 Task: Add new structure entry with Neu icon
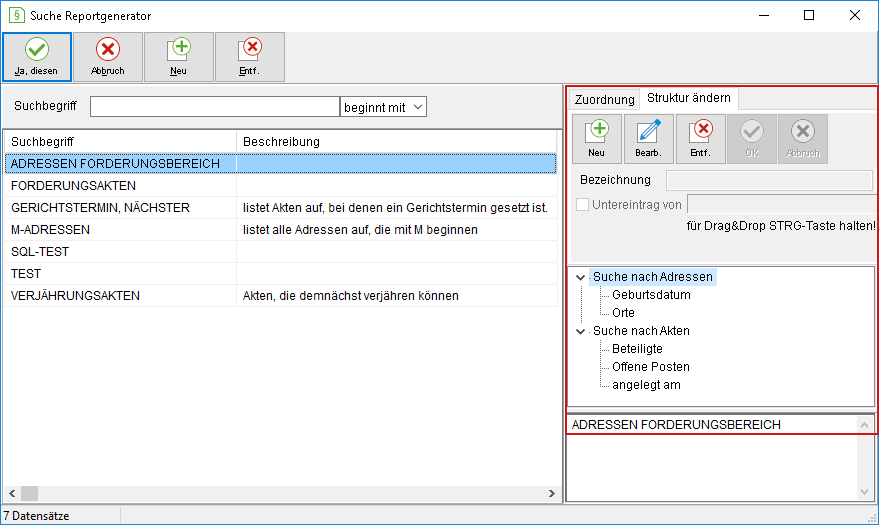[597, 139]
